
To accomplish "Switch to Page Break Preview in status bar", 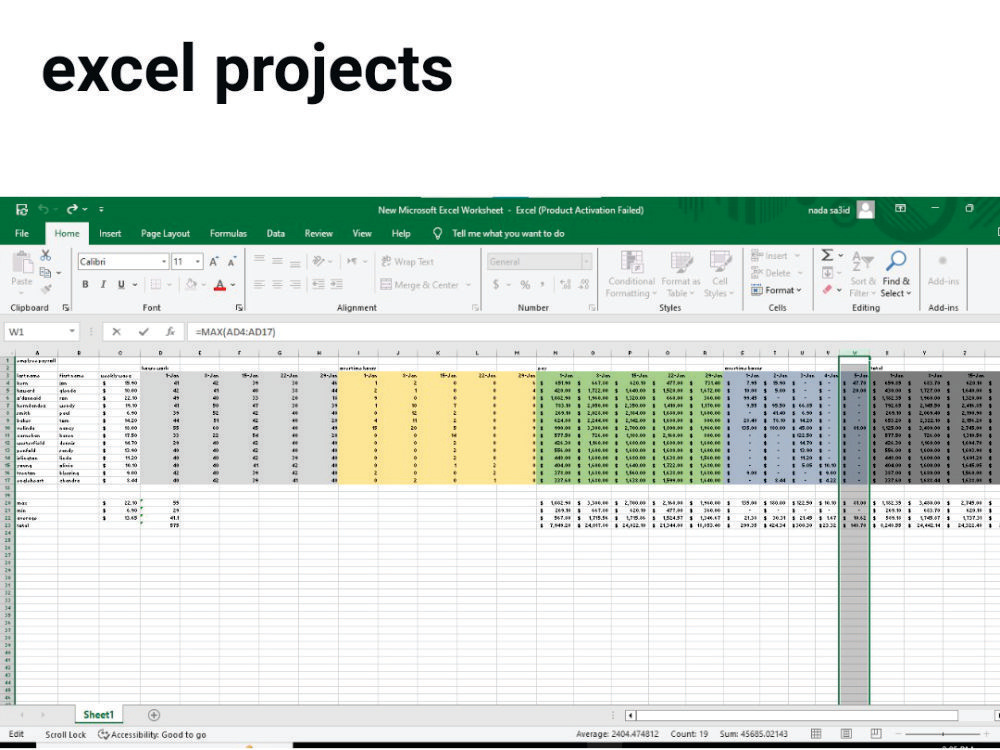I will pyautogui.click(x=876, y=734).
